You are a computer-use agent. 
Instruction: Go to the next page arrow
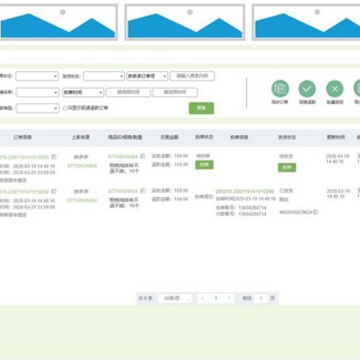coord(229,298)
